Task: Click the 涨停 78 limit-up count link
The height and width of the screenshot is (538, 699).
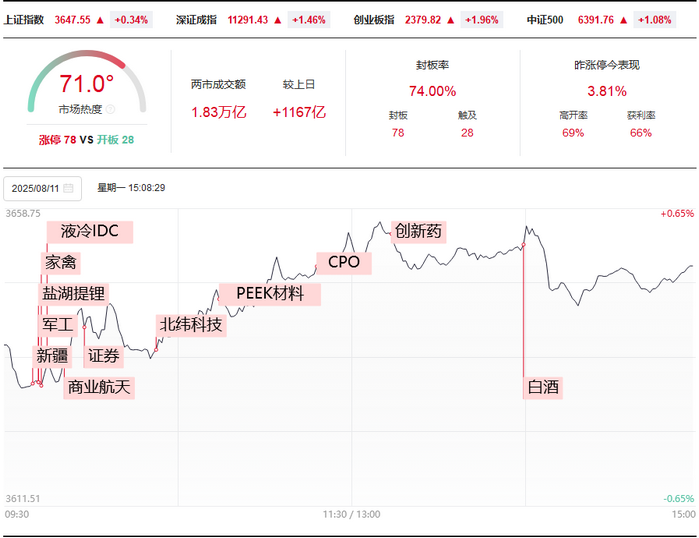Action: point(58,140)
